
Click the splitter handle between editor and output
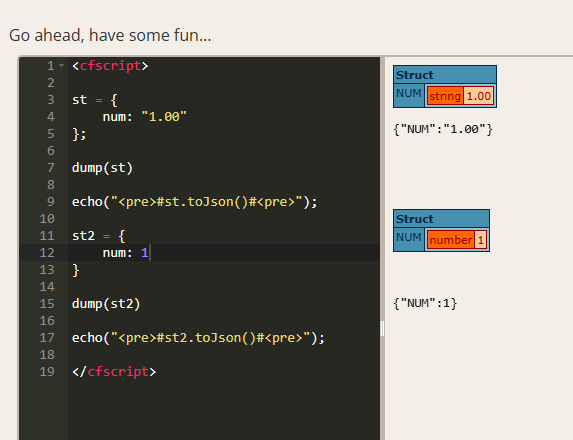(382, 329)
